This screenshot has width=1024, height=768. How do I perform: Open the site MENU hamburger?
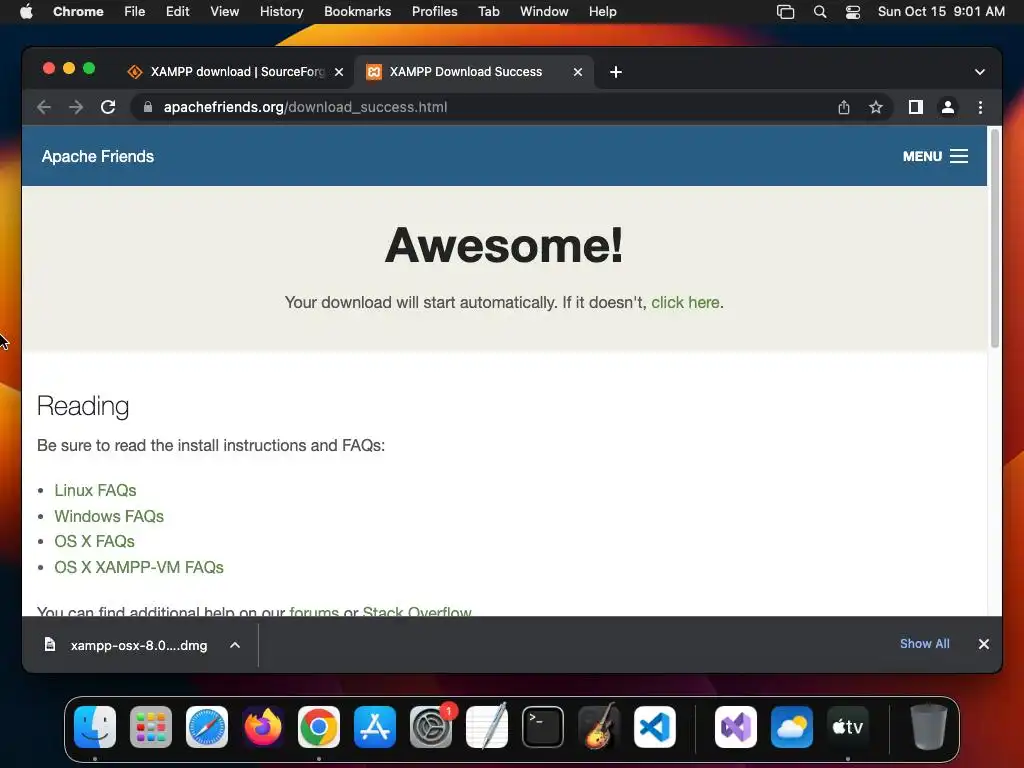[935, 156]
